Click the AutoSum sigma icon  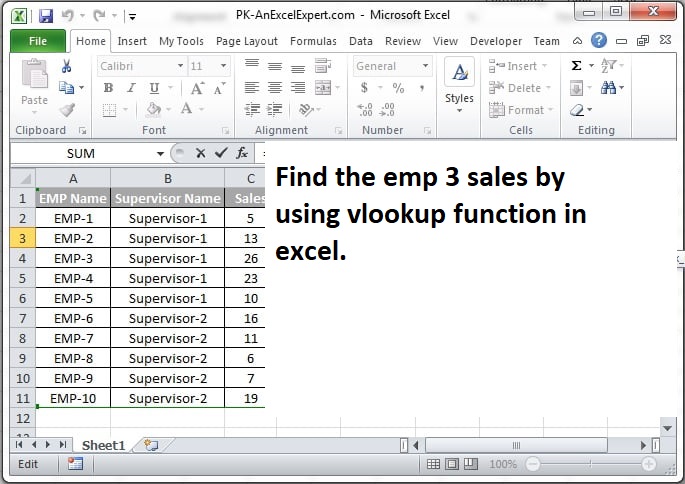click(577, 66)
